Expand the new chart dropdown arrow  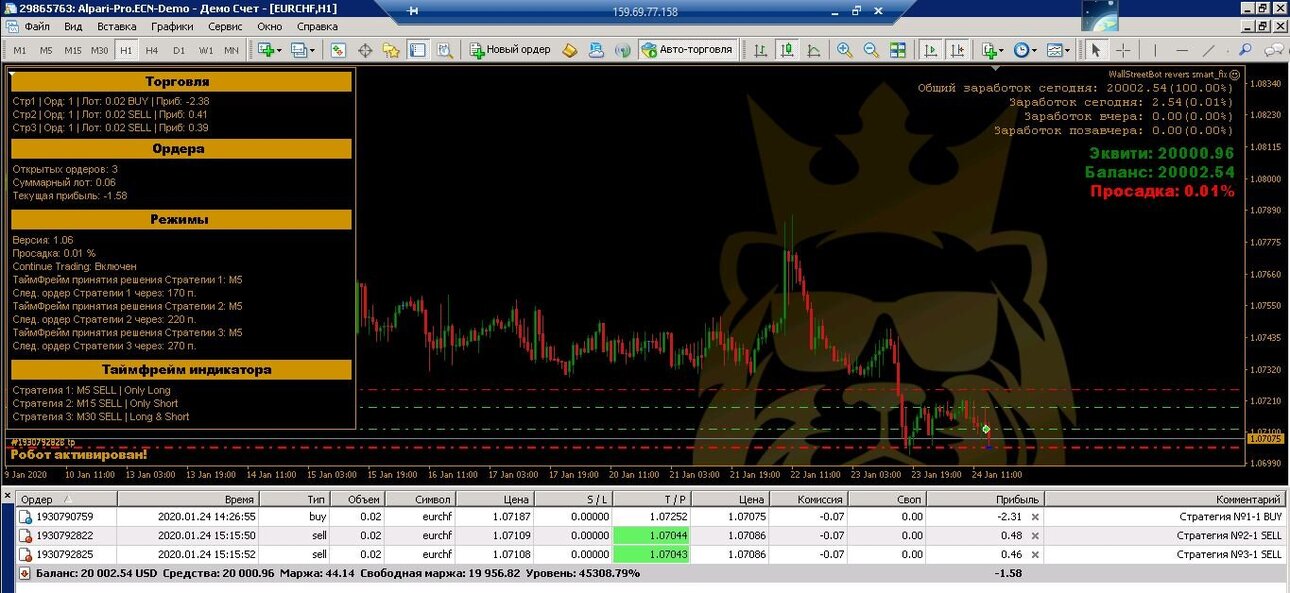tap(280, 50)
